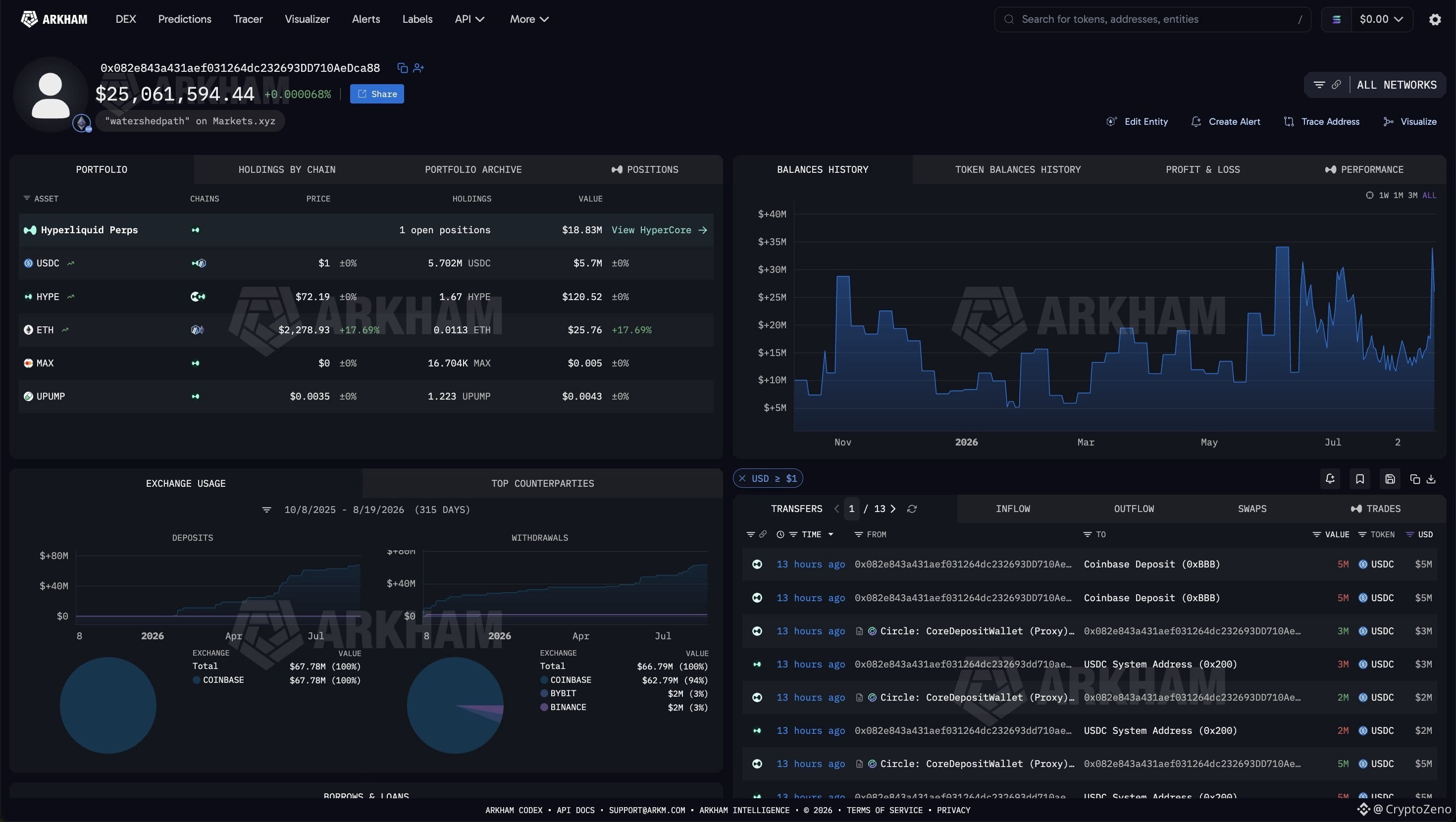Click the Arkham logo to go home

(54, 19)
